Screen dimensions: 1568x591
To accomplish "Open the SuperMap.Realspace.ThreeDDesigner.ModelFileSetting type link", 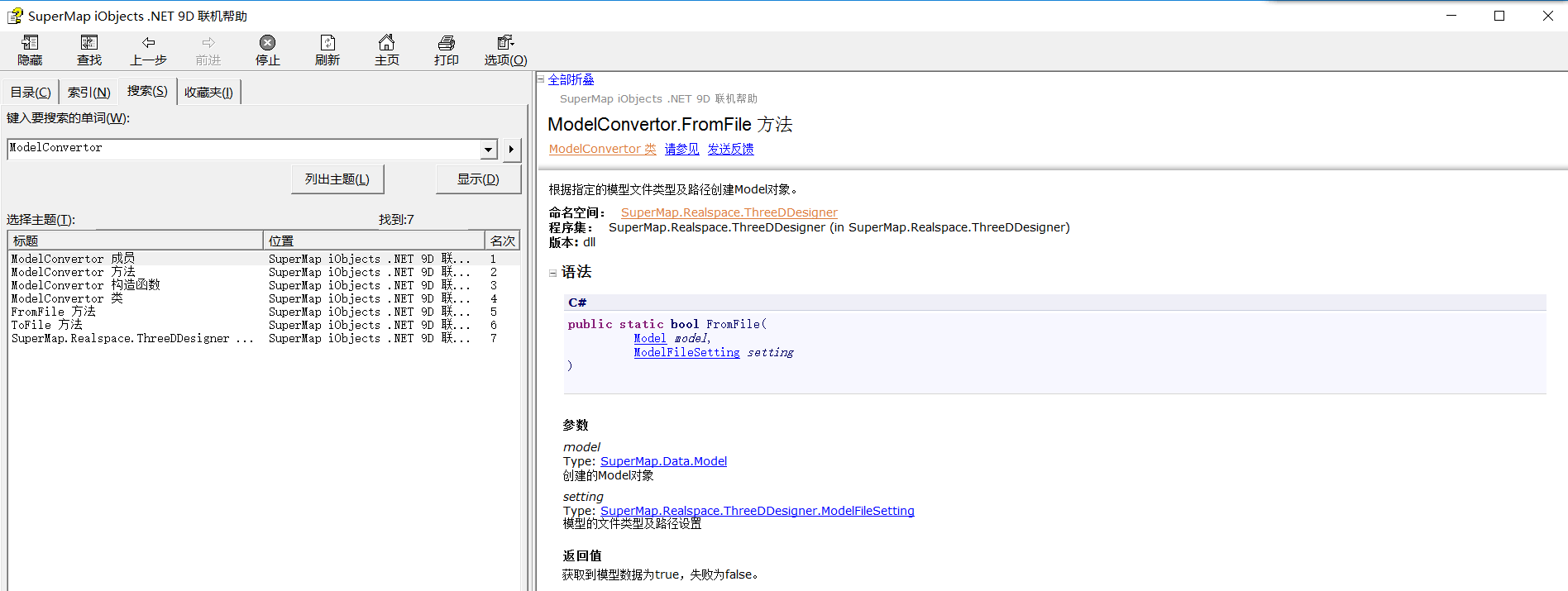I will (x=757, y=511).
